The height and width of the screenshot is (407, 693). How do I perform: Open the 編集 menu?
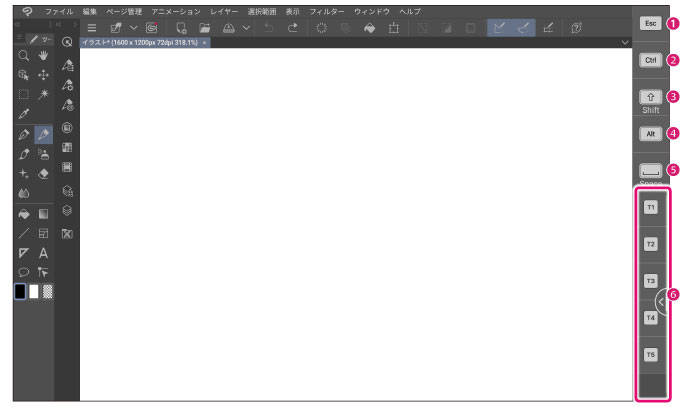tap(90, 11)
